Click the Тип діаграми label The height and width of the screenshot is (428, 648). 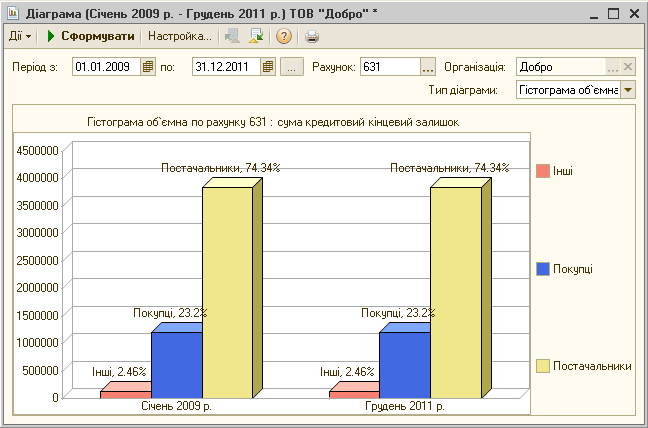pos(463,90)
